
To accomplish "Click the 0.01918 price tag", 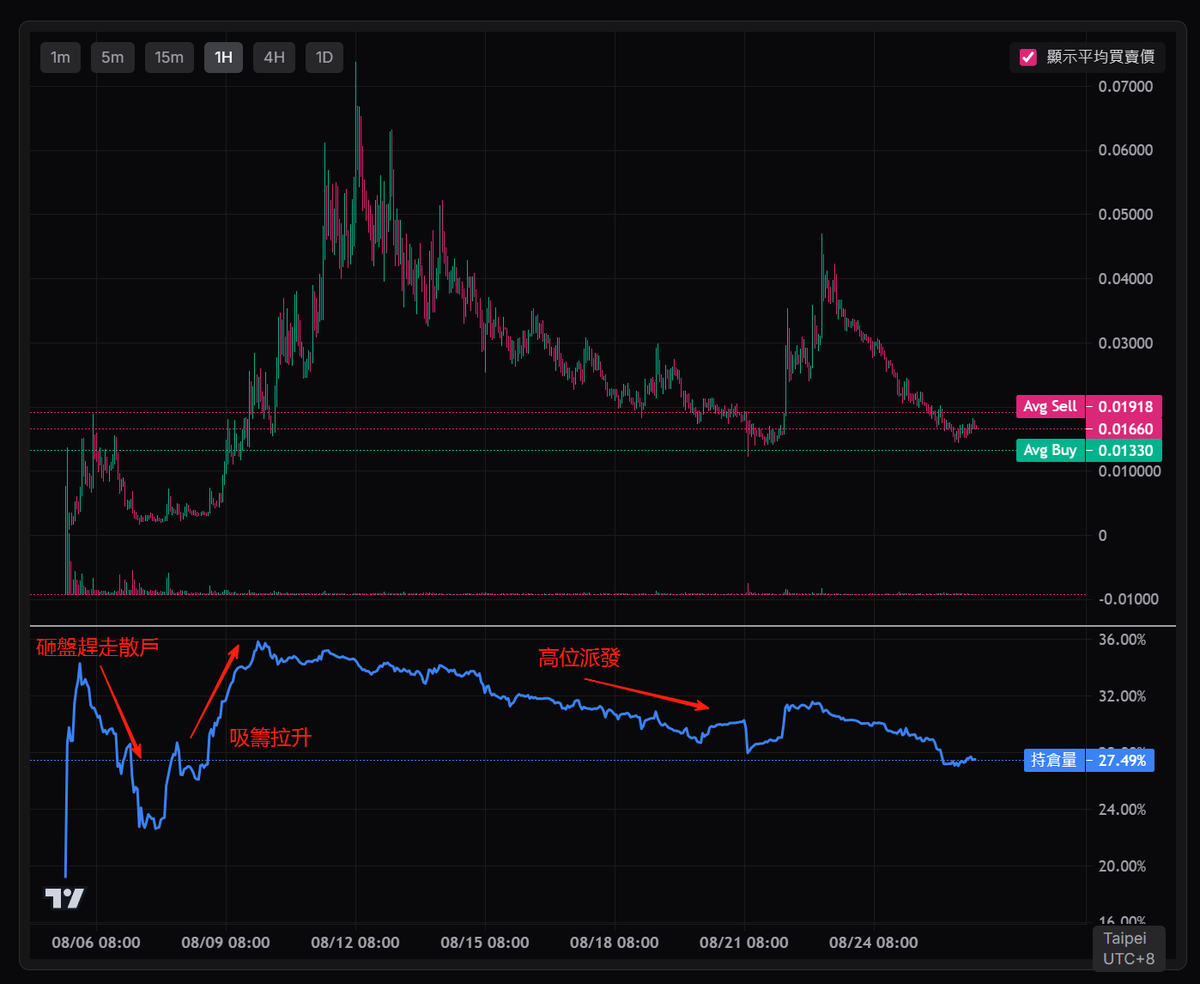I will click(1124, 406).
